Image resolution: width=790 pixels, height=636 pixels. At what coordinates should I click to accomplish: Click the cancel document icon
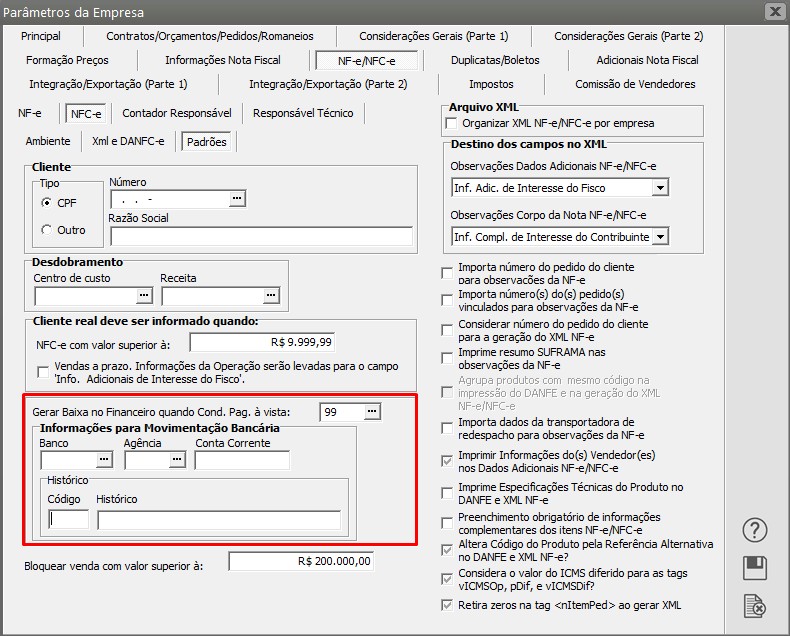[757, 605]
